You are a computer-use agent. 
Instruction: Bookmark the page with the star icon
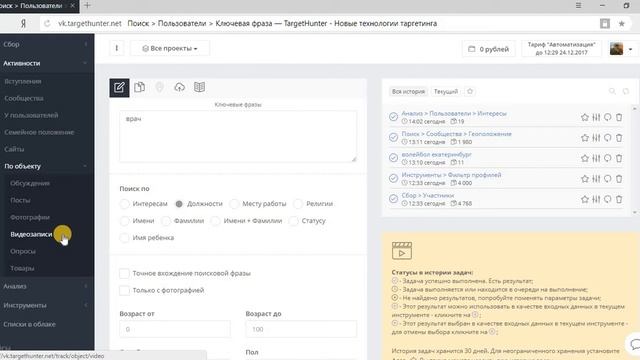point(622,24)
